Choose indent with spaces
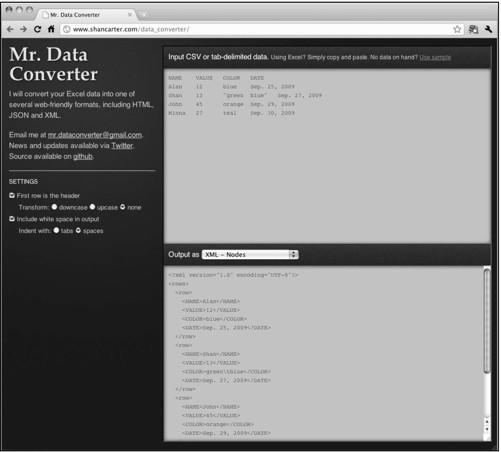Image resolution: width=501 pixels, height=452 pixels. point(78,230)
